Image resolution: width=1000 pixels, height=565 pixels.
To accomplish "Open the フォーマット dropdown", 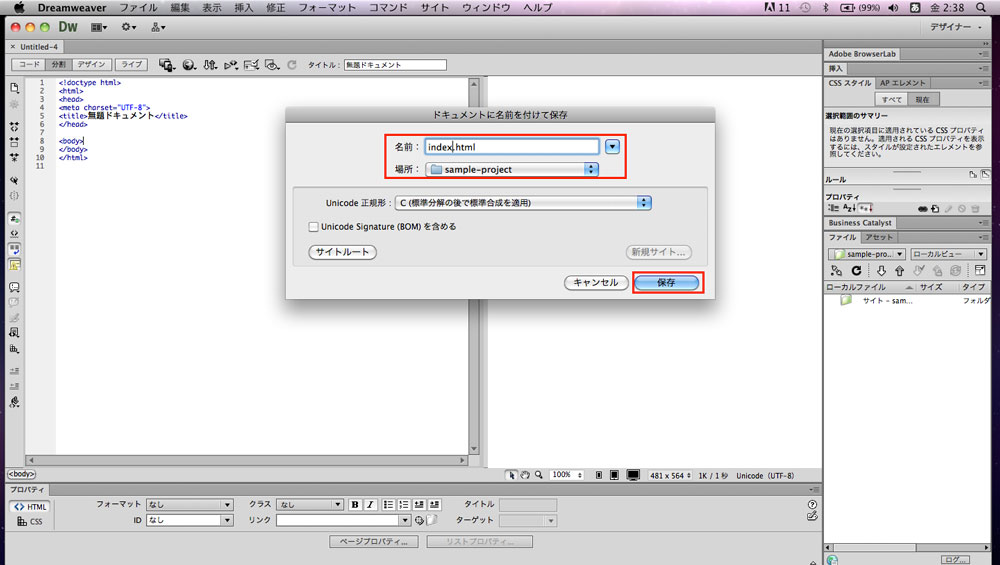I will tap(189, 504).
